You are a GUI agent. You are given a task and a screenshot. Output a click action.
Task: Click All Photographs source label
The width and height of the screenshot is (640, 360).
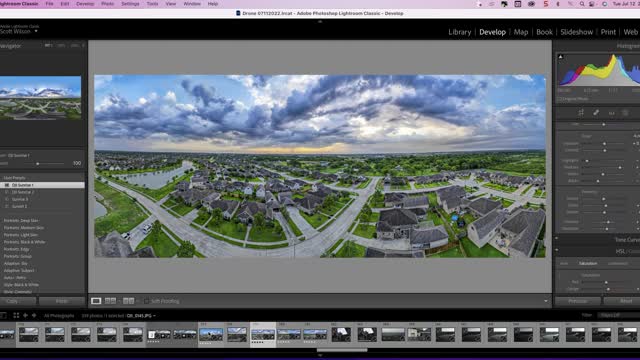[x=59, y=316]
